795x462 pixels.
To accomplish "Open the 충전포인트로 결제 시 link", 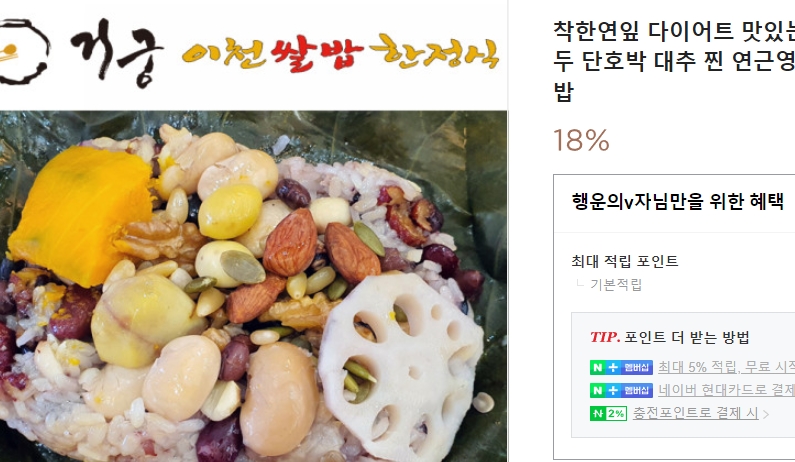I will pyautogui.click(x=695, y=413).
